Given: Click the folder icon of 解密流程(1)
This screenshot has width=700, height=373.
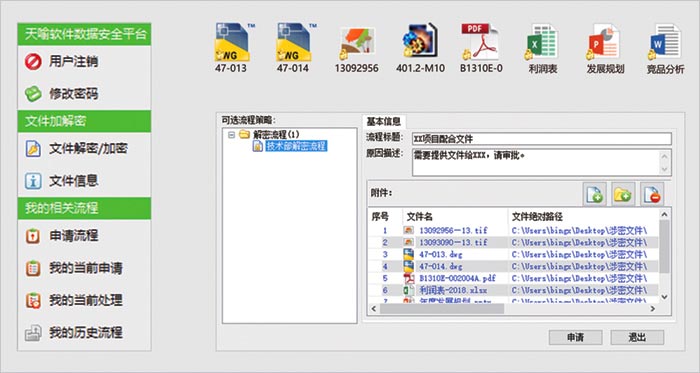Looking at the screenshot, I should (244, 134).
